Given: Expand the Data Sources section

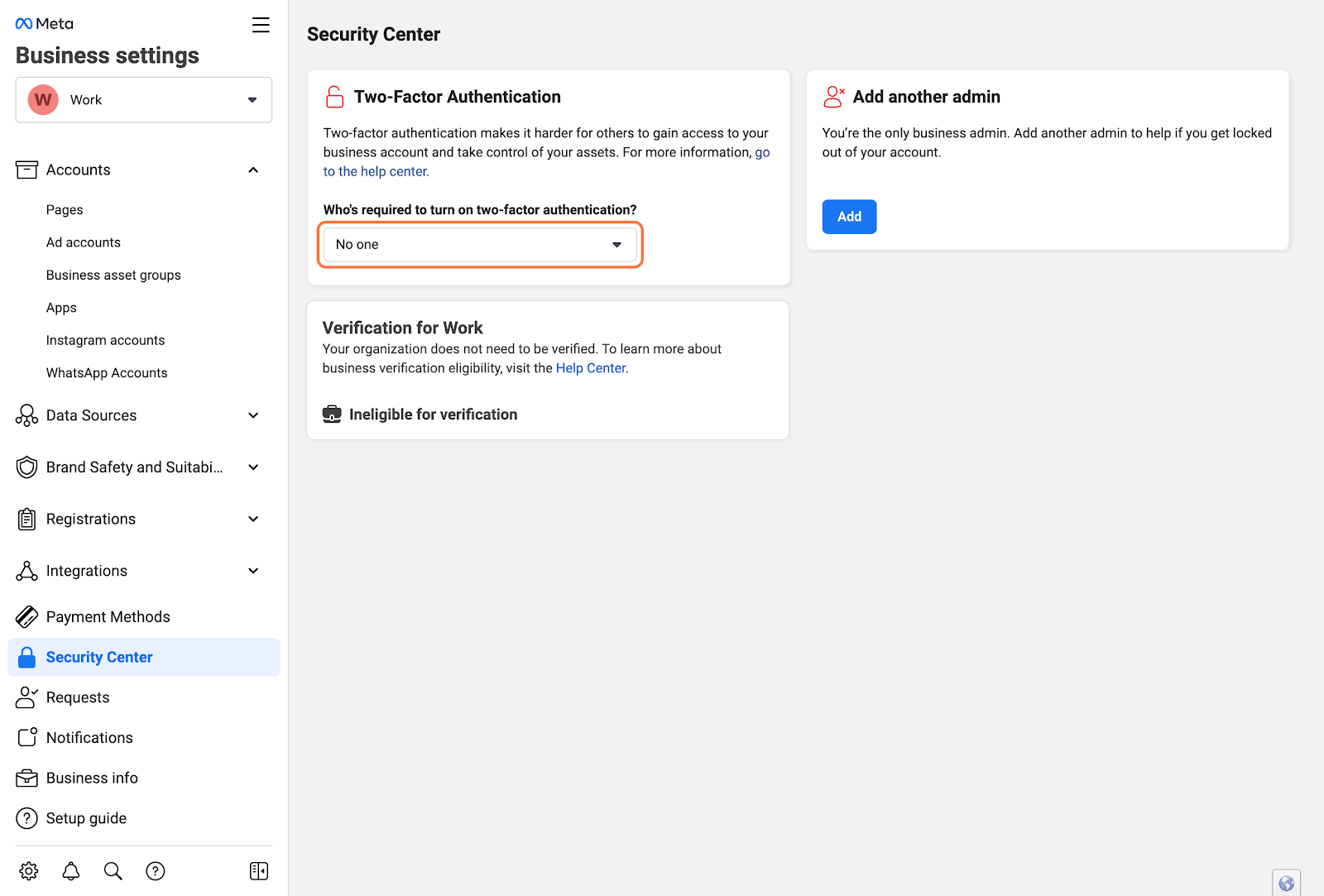Looking at the screenshot, I should 253,415.
